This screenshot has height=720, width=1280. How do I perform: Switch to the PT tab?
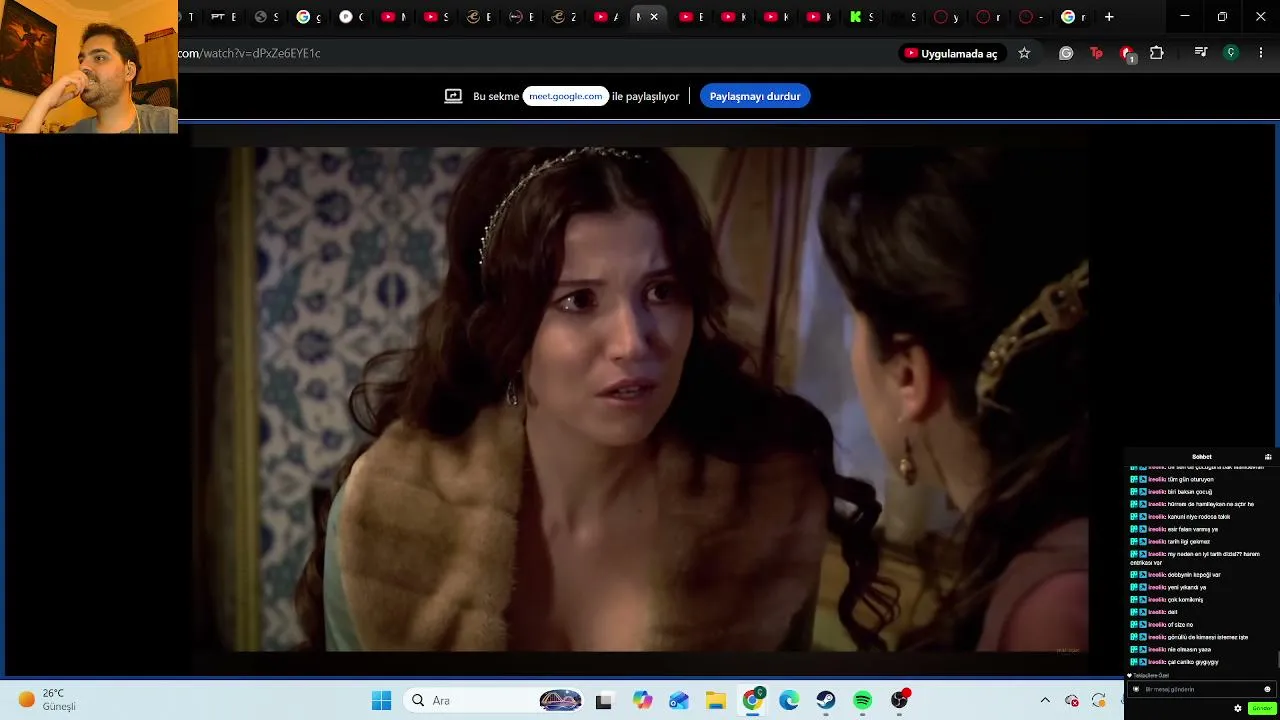pyautogui.click(x=224, y=17)
